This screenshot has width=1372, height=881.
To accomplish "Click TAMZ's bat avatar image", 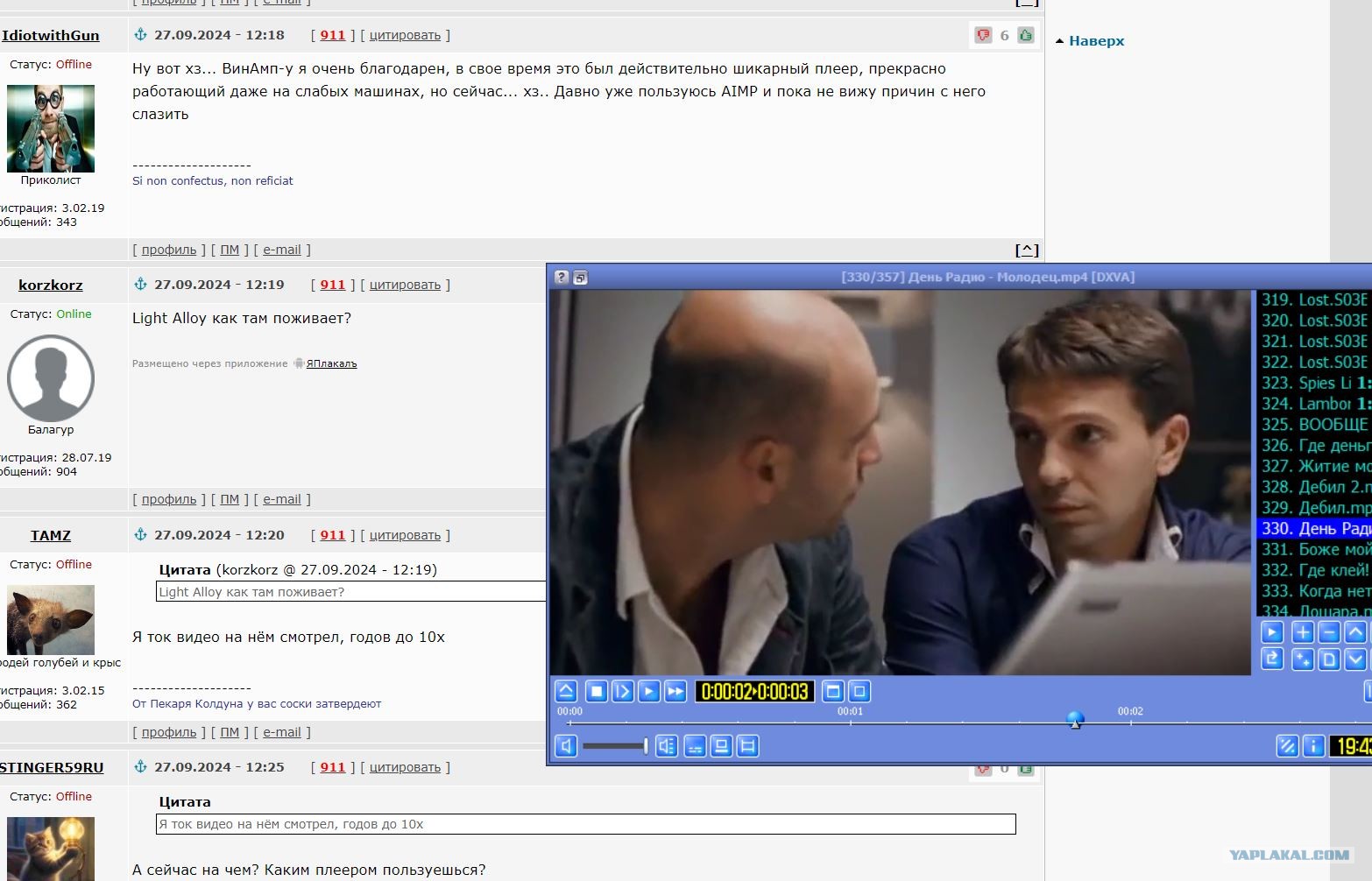I will [x=51, y=620].
